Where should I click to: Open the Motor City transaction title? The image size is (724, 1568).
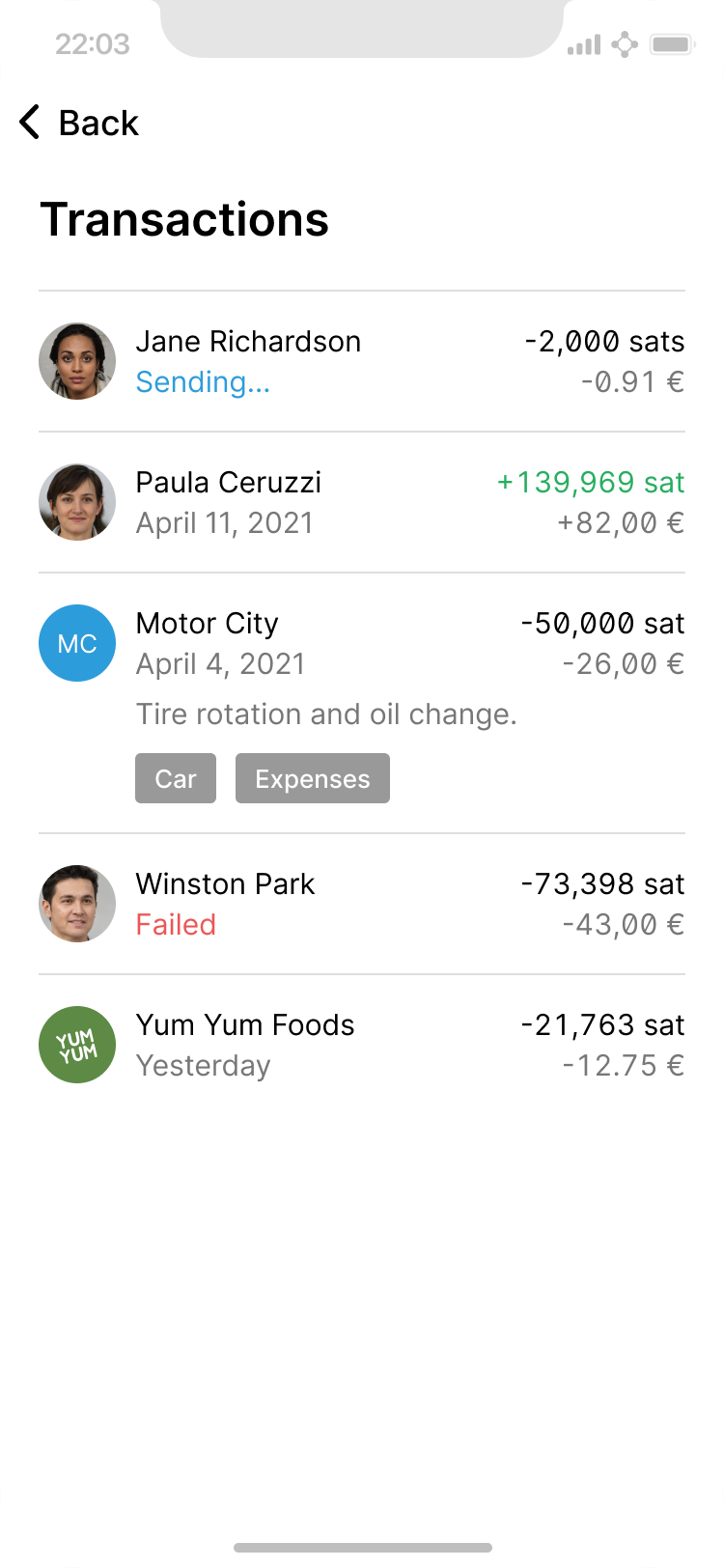[208, 623]
